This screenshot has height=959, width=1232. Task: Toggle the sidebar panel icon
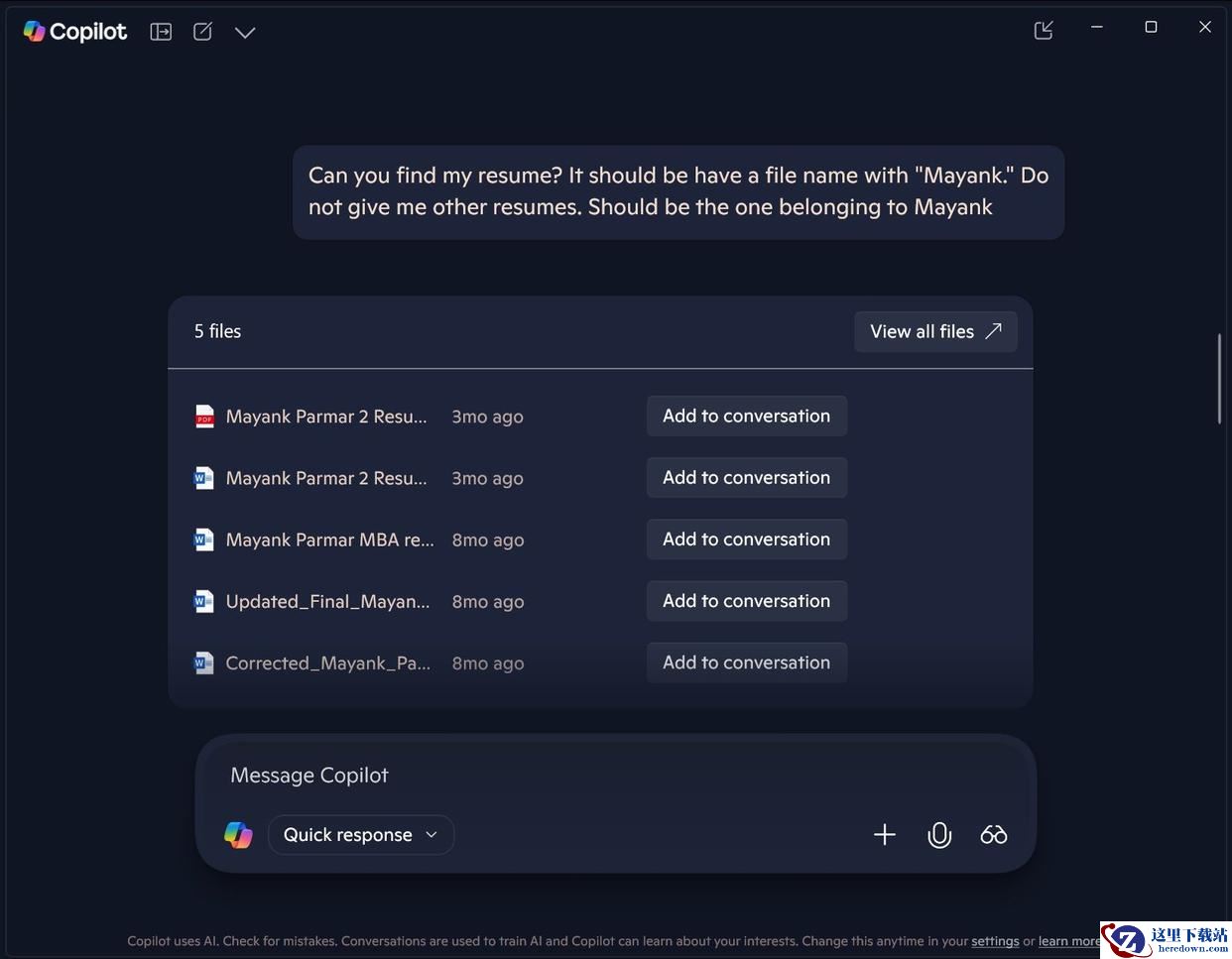(161, 32)
